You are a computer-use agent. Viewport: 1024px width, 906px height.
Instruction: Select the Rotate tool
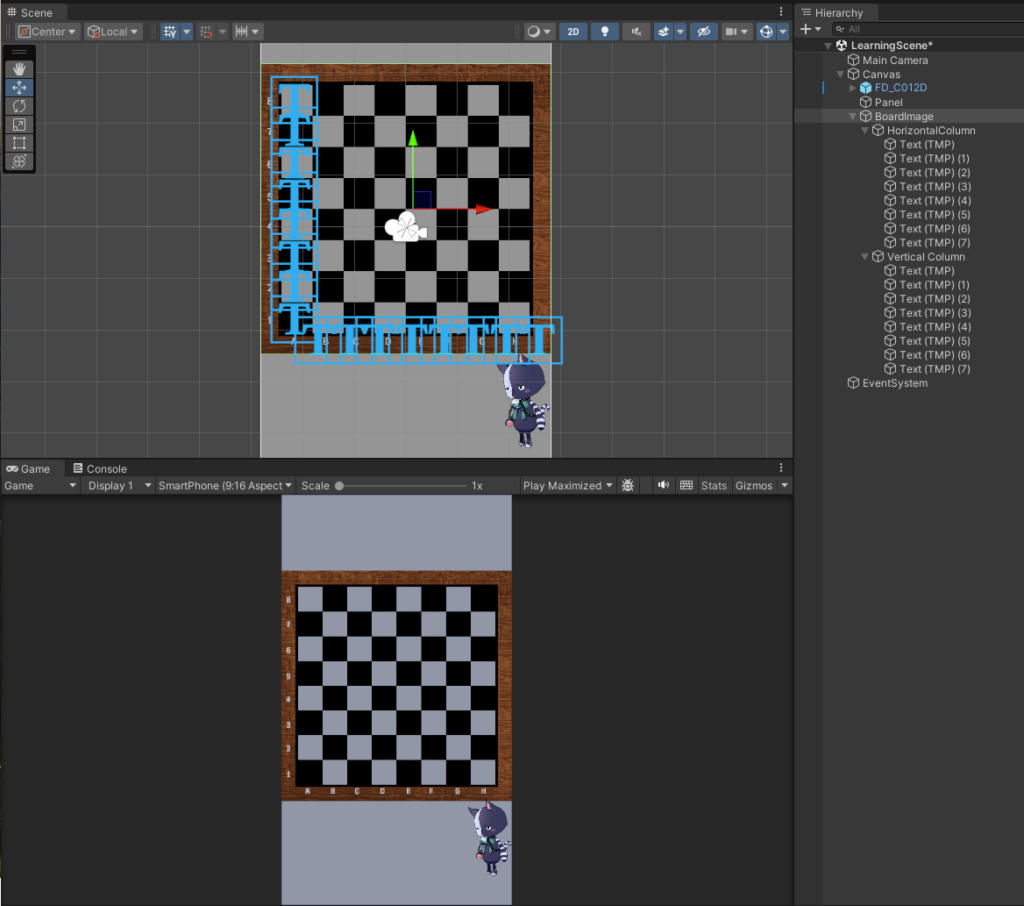pos(19,106)
